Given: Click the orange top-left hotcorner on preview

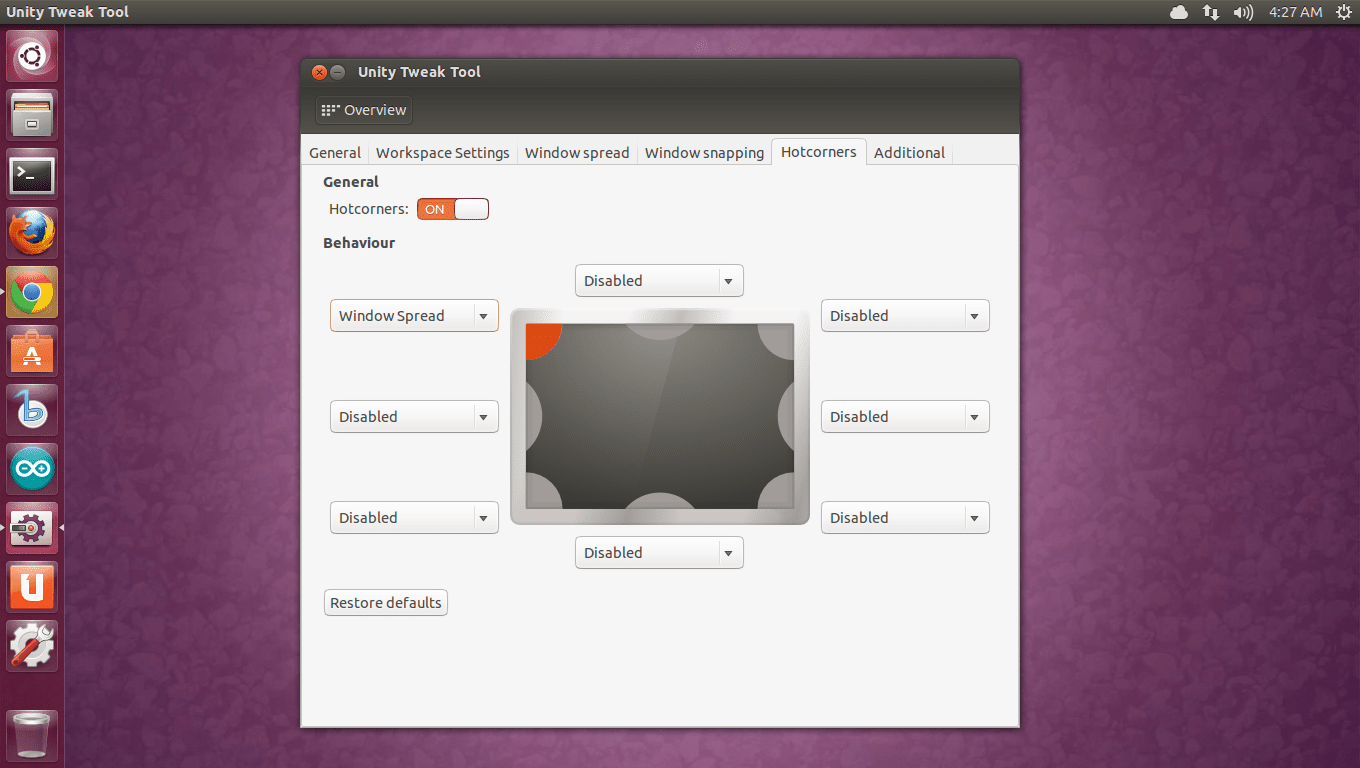Looking at the screenshot, I should click(x=541, y=339).
